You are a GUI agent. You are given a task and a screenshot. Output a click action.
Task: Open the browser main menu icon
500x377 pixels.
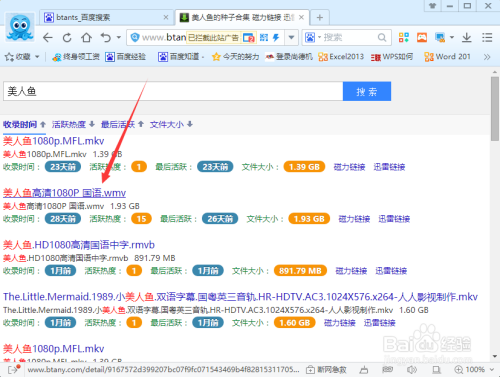click(487, 37)
